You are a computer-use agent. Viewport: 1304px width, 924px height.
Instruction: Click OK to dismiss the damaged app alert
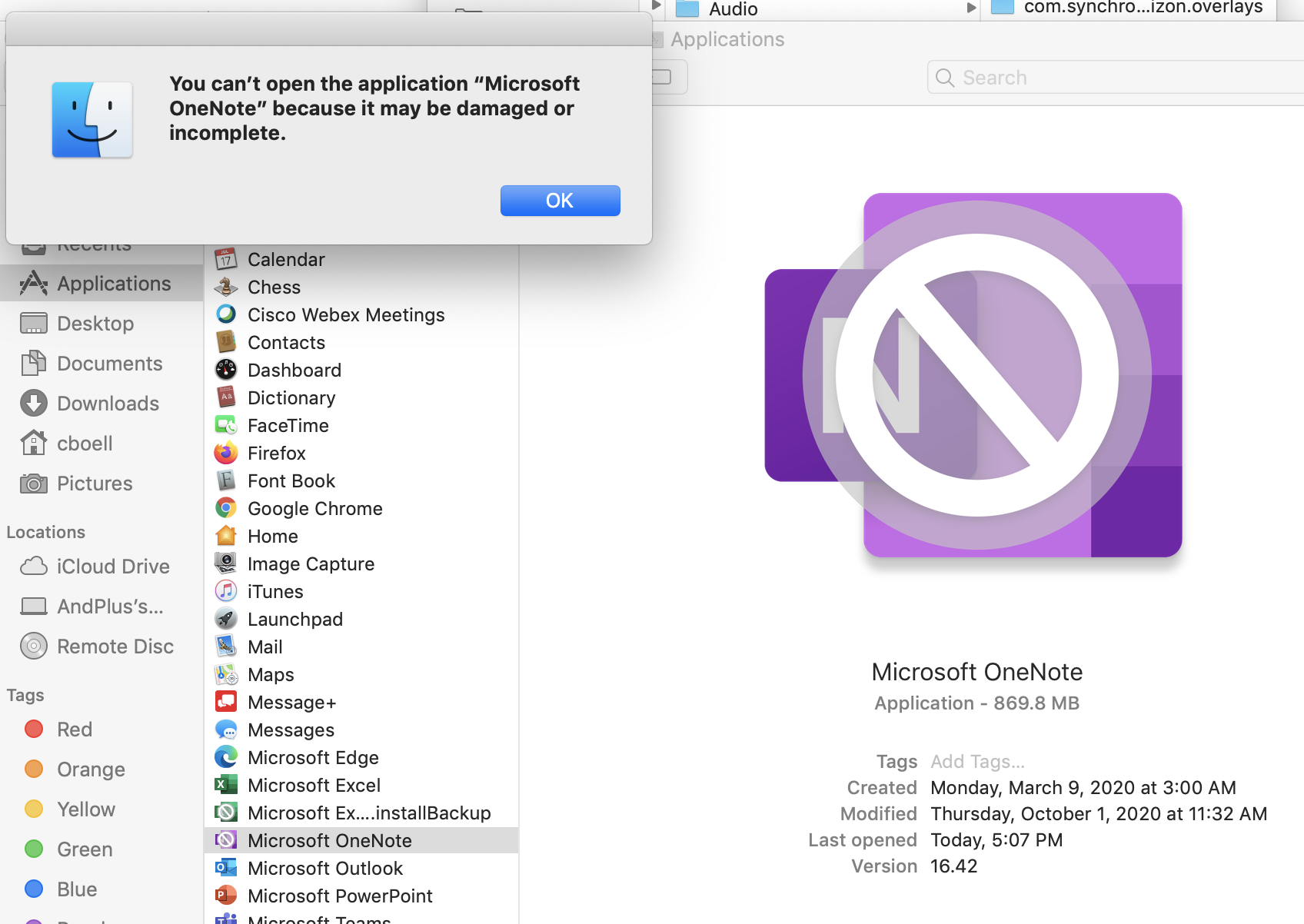pyautogui.click(x=560, y=201)
